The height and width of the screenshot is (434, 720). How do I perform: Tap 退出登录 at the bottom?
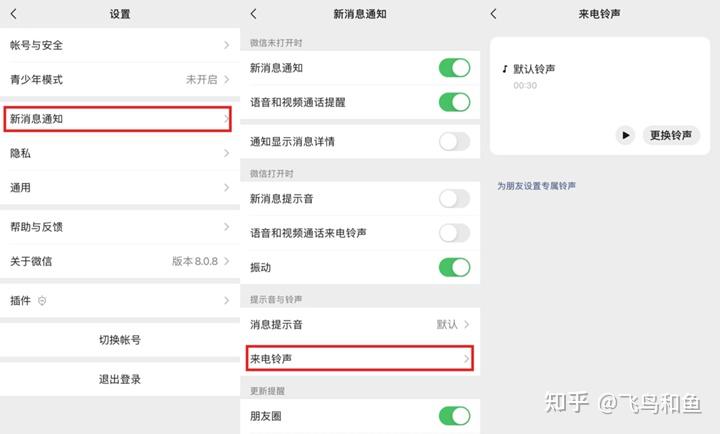tap(120, 379)
